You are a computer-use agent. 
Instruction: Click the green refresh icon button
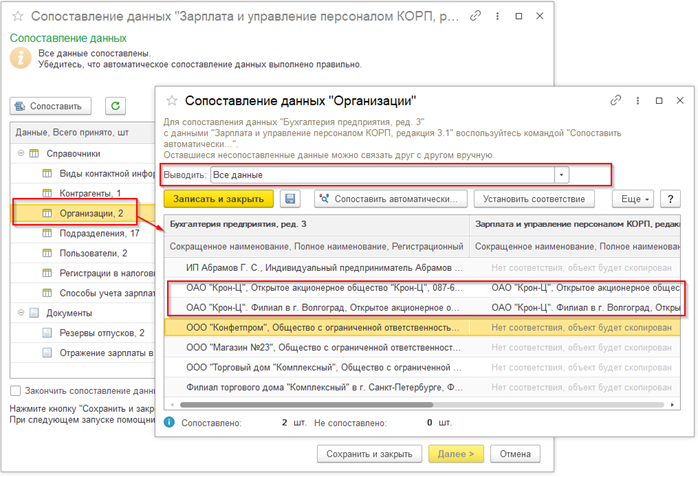tap(115, 106)
